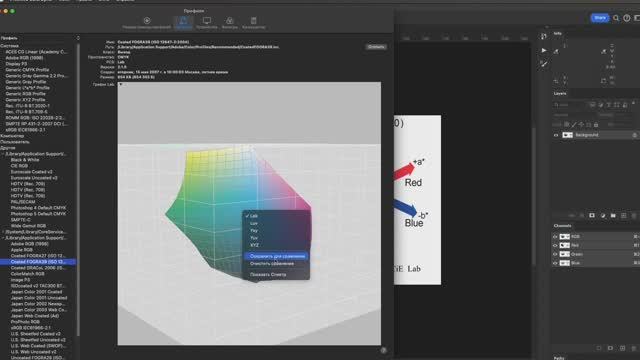This screenshot has height=360, width=640.
Task: Select the Photoshop 5 Default CMYK profile
Action: click(38, 214)
